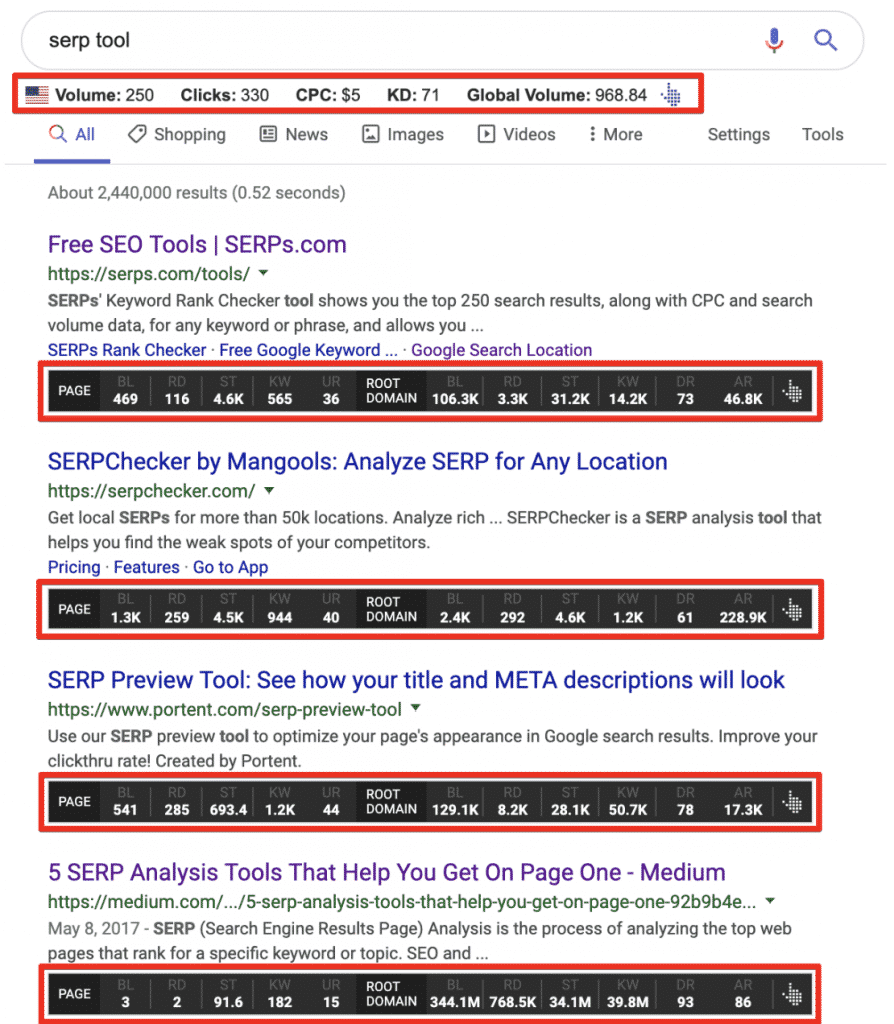Switch to the Shopping tab
894x1024 pixels.
coord(177,134)
